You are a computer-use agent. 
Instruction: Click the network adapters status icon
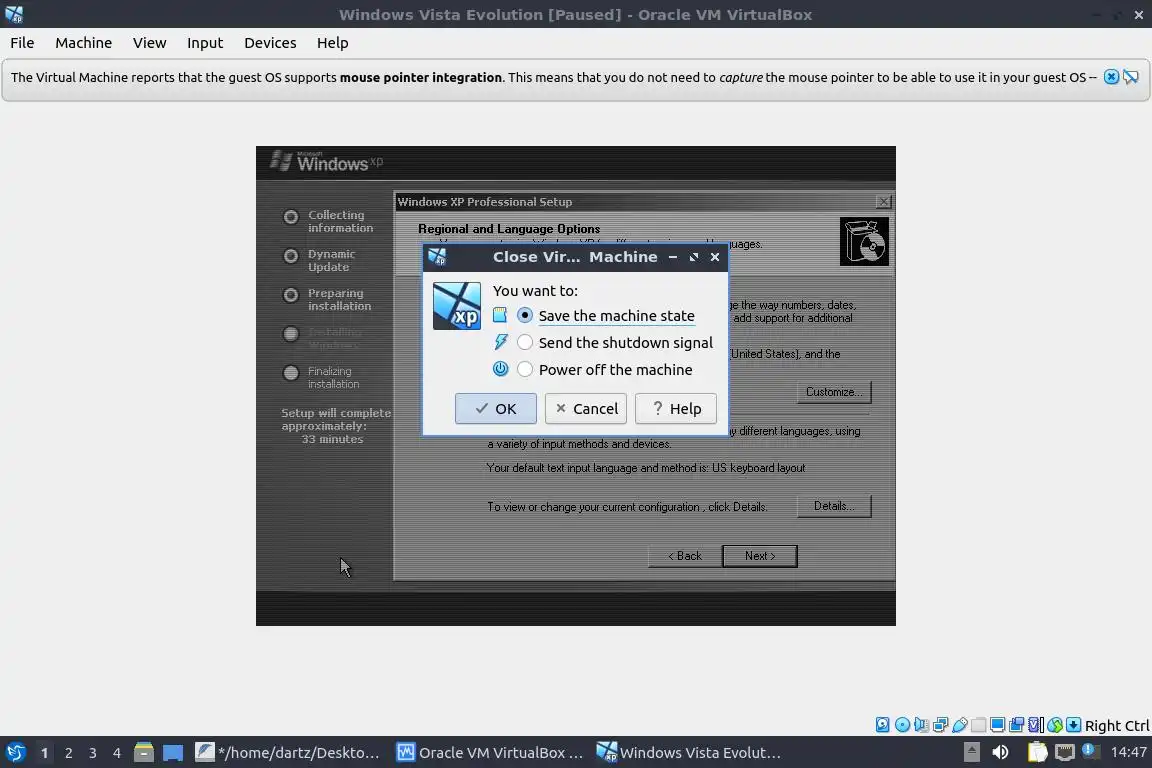pyautogui.click(x=940, y=725)
